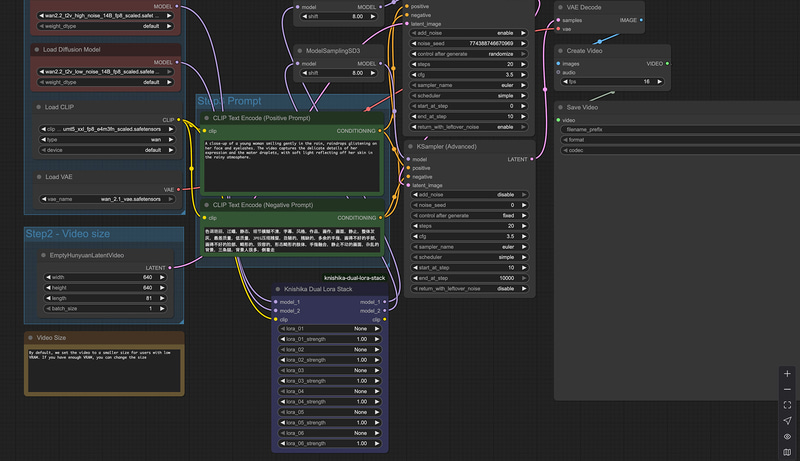Click the zoom in plus icon
Image resolution: width=800 pixels, height=461 pixels.
point(787,373)
